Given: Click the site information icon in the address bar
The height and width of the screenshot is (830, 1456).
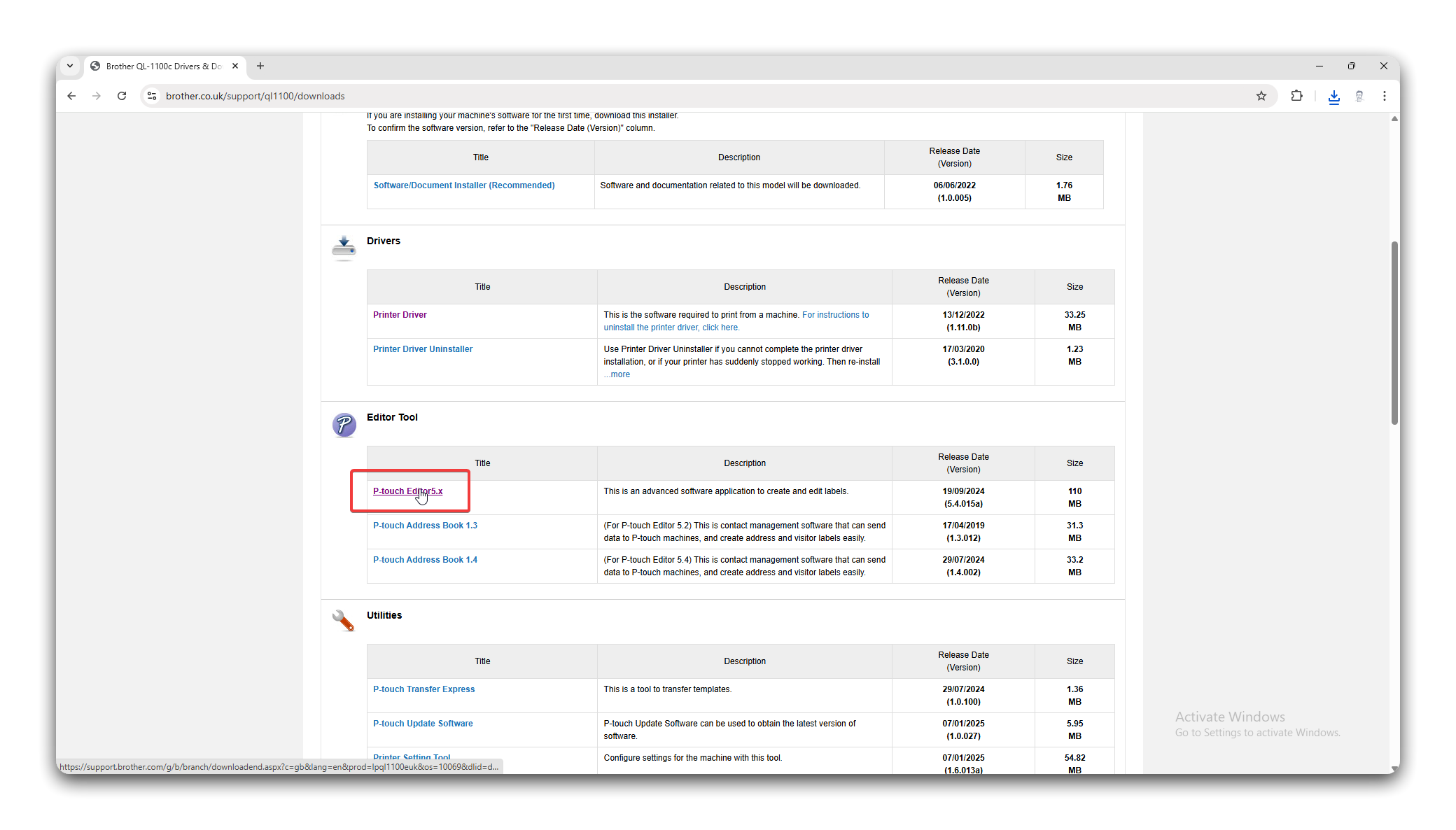Looking at the screenshot, I should point(152,96).
